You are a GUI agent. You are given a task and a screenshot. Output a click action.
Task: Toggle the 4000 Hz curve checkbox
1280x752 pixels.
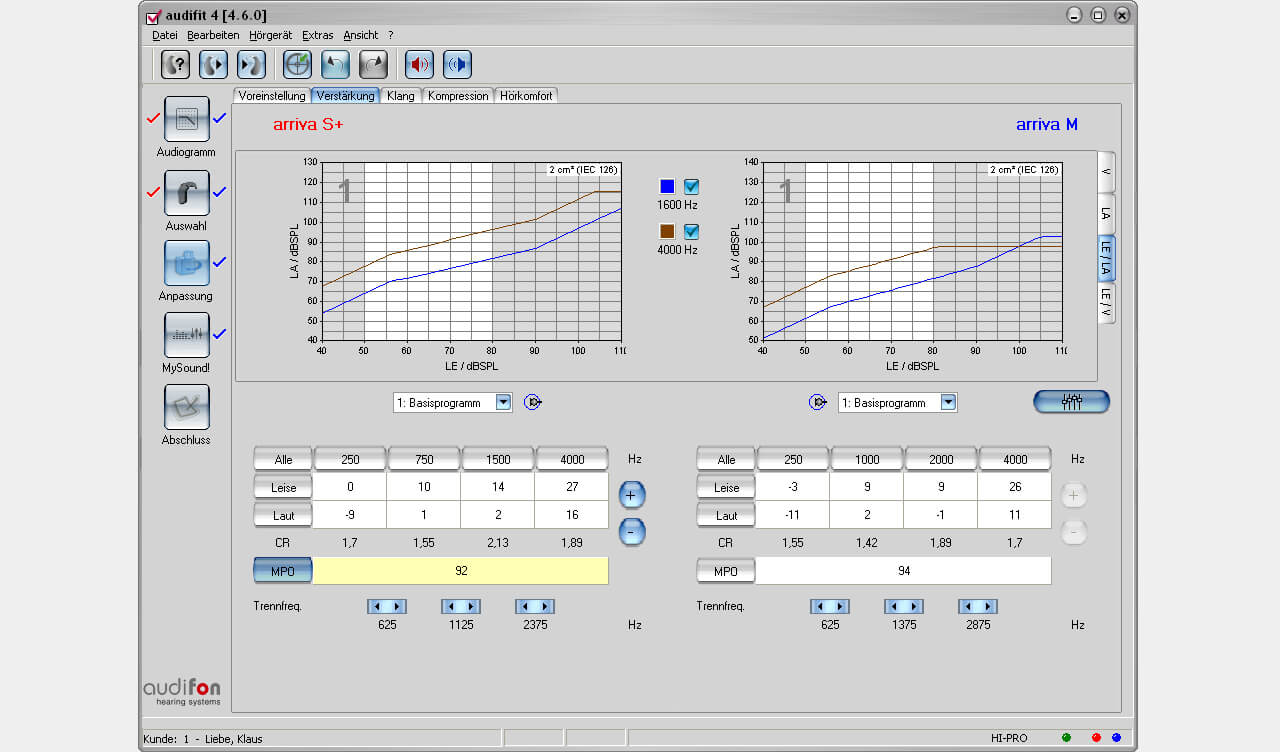point(691,232)
